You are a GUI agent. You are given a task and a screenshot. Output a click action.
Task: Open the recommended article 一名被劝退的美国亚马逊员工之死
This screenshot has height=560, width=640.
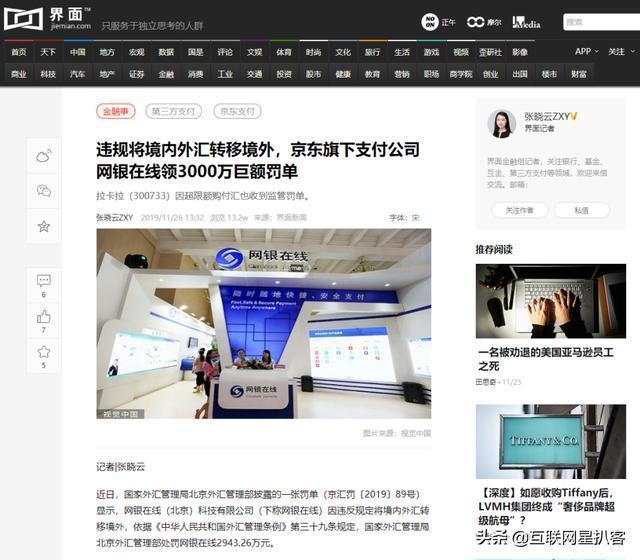(x=546, y=359)
